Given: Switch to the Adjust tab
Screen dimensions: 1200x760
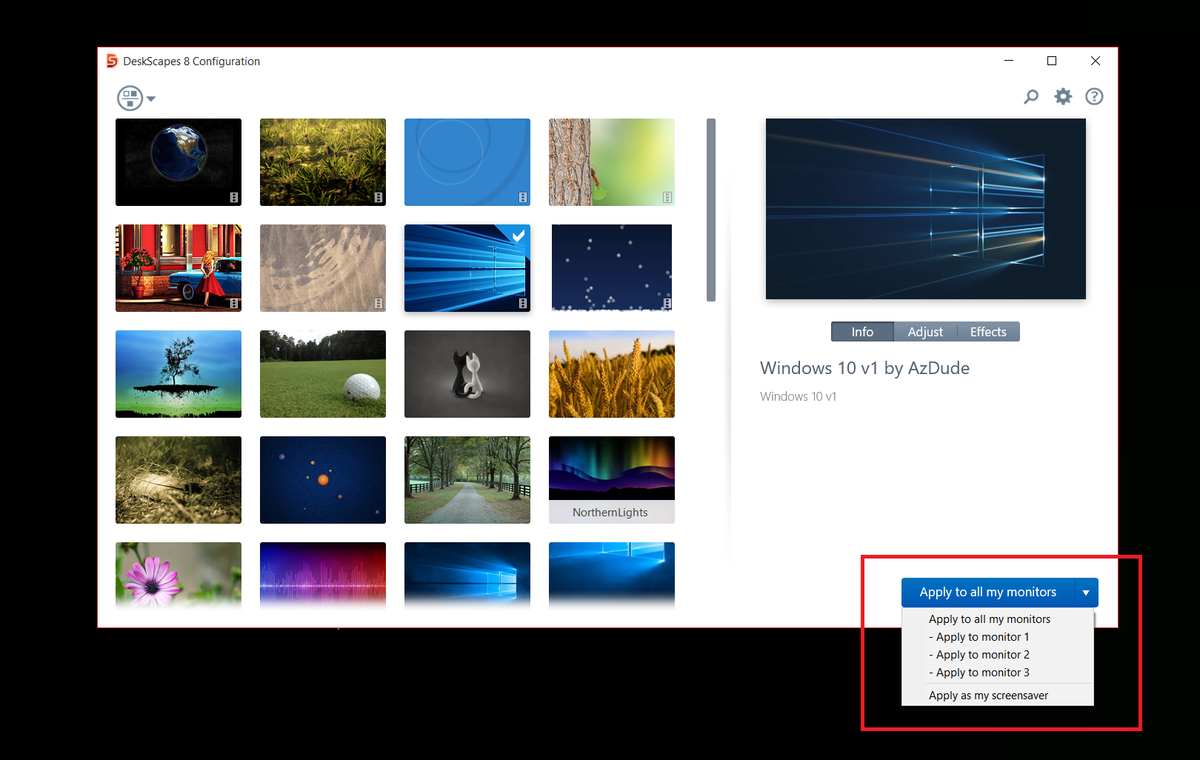Looking at the screenshot, I should 925,331.
